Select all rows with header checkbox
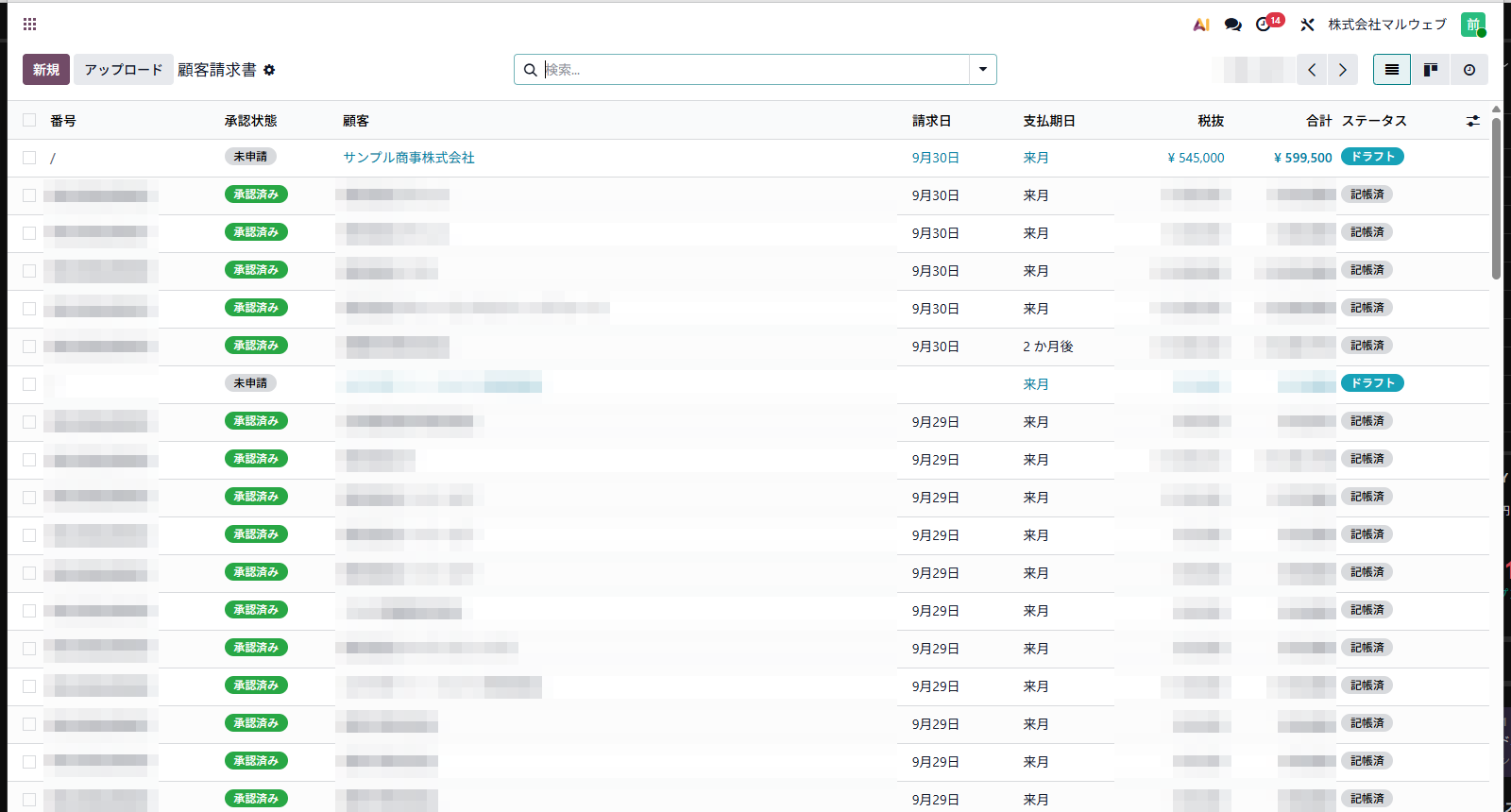This screenshot has width=1511, height=812. pos(29,120)
